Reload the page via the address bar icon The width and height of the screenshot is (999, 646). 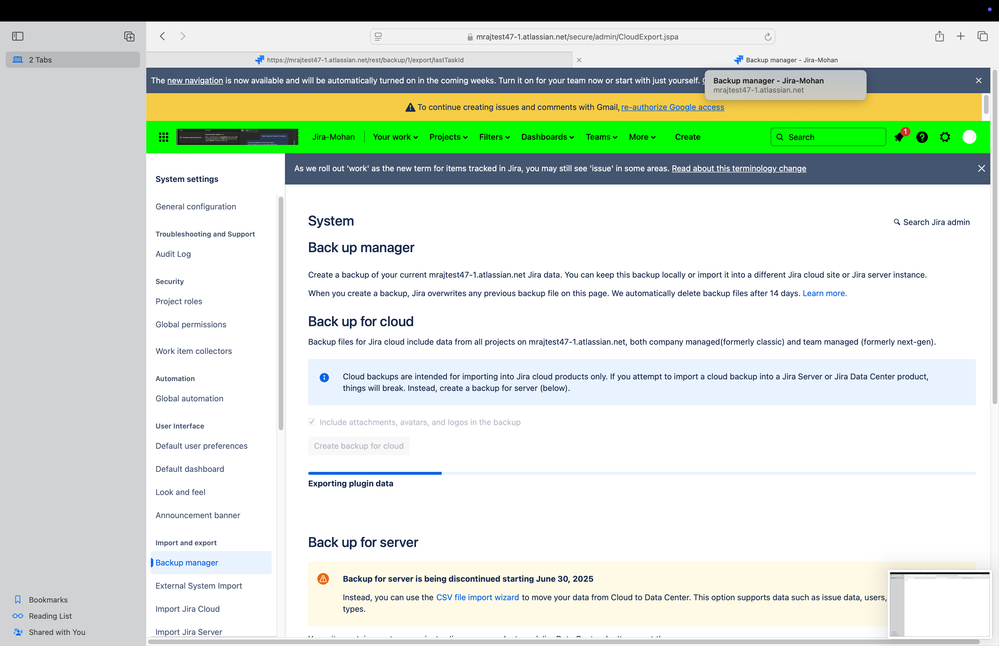767,36
